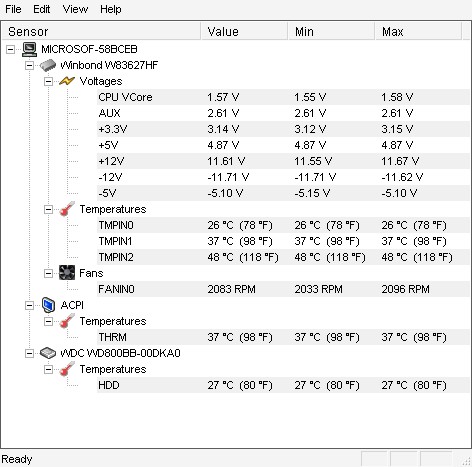Select the THRM row

tap(283, 337)
